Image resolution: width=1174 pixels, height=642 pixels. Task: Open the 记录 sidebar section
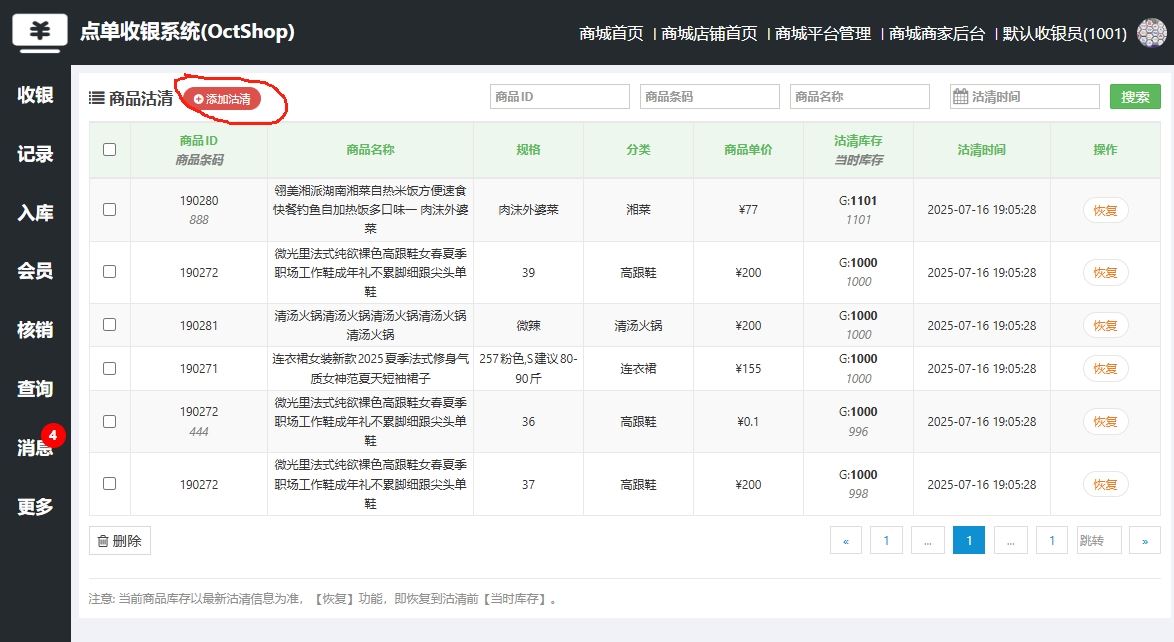pos(35,154)
